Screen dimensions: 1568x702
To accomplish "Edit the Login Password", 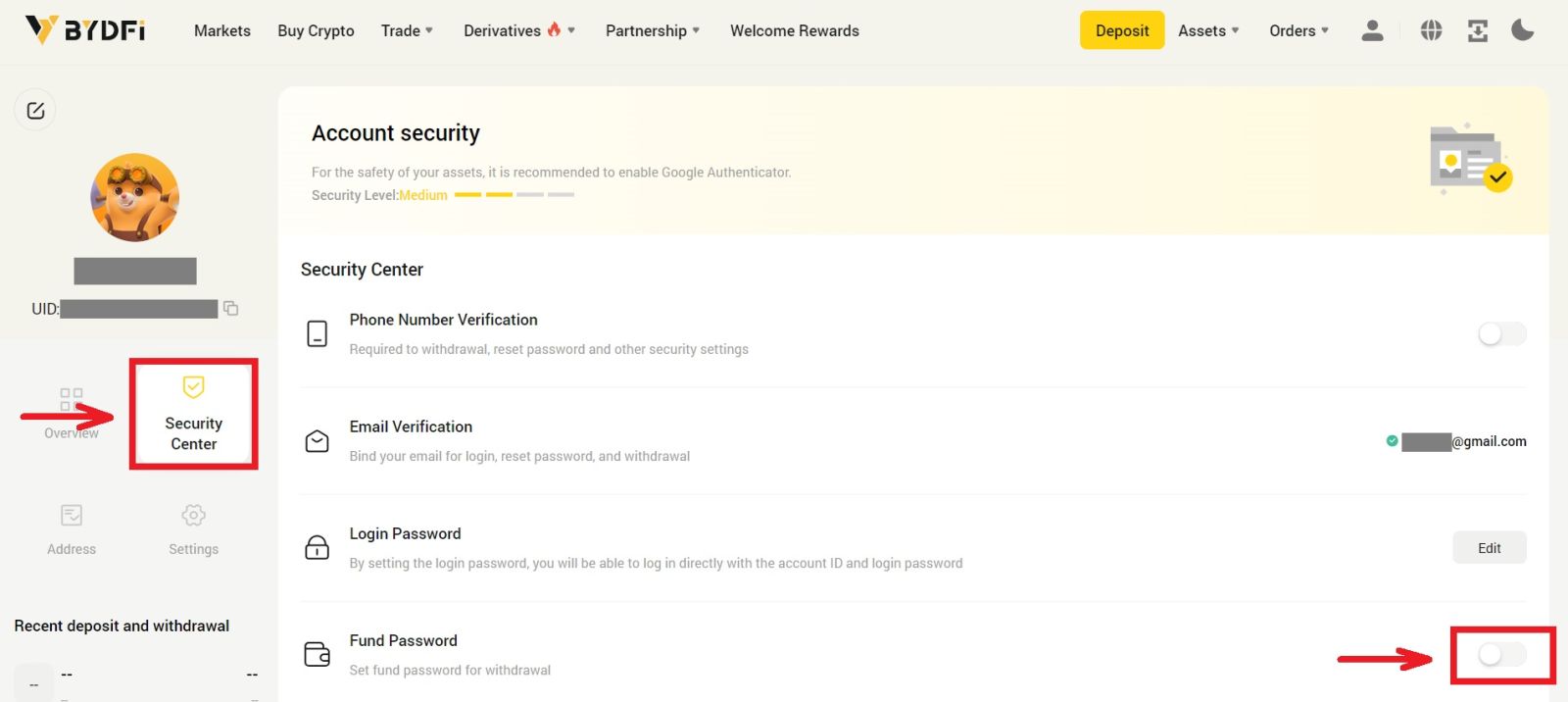I will click(1489, 548).
